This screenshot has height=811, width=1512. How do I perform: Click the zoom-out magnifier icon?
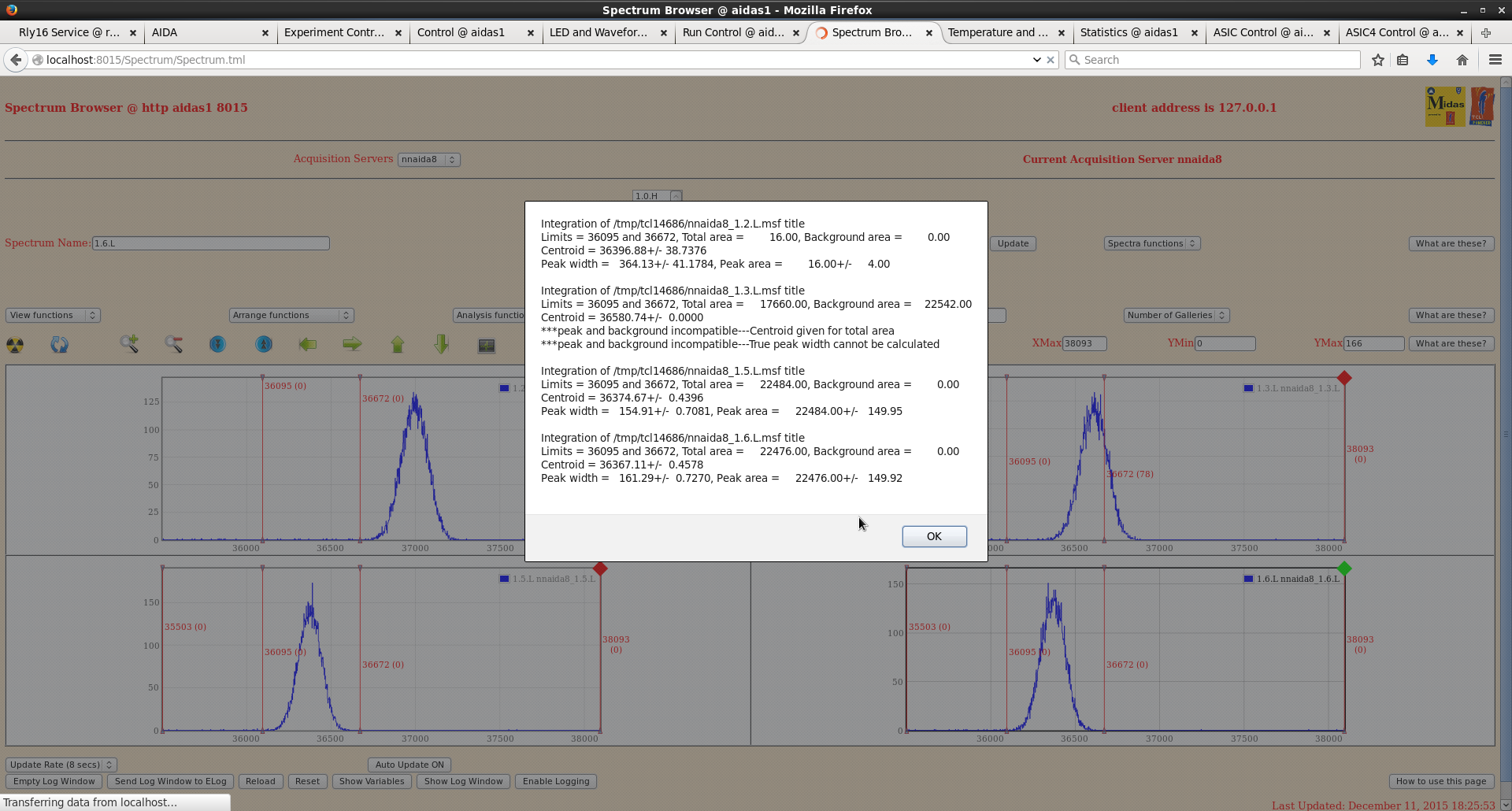click(x=173, y=344)
